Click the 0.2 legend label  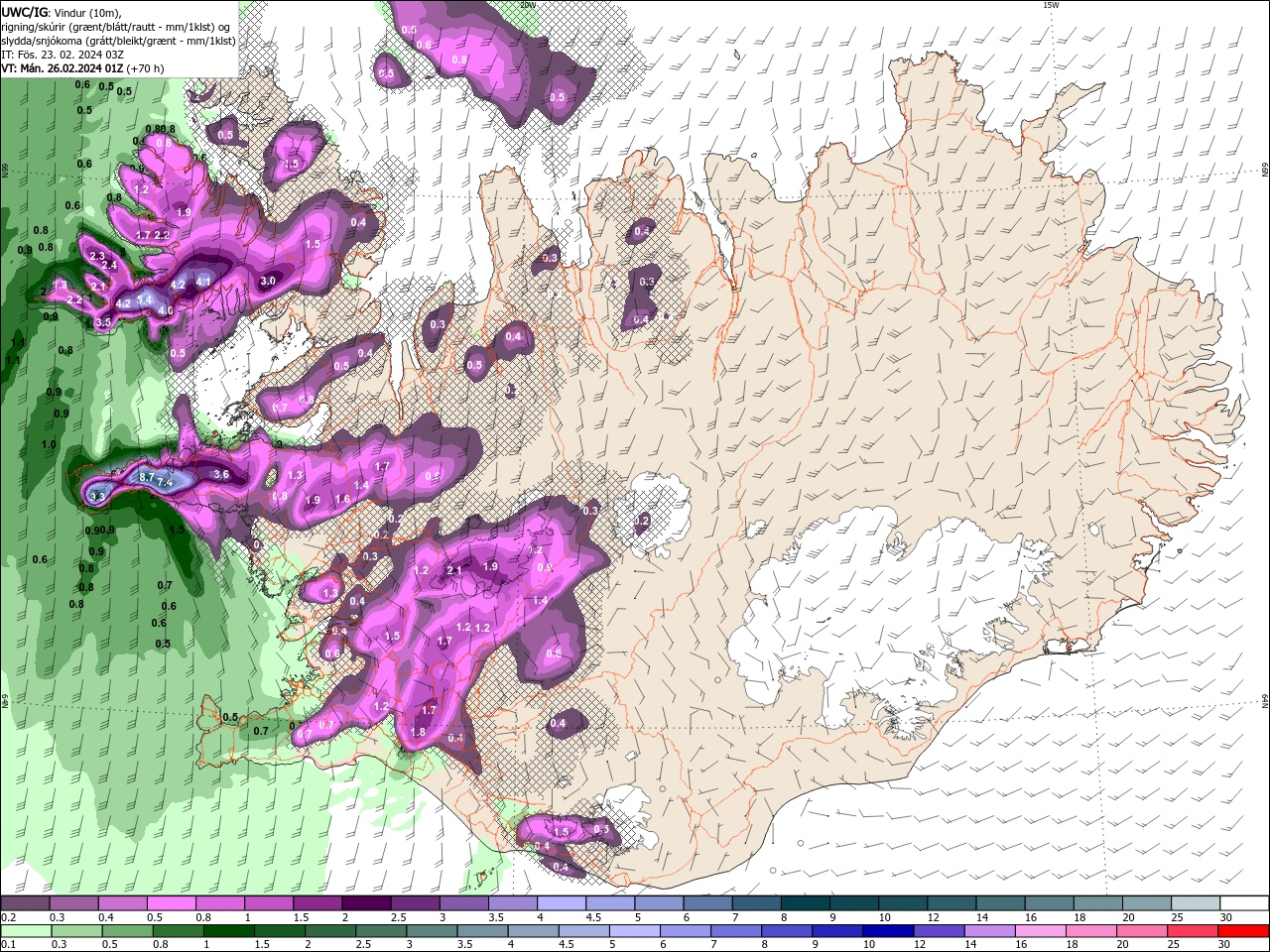click(9, 917)
